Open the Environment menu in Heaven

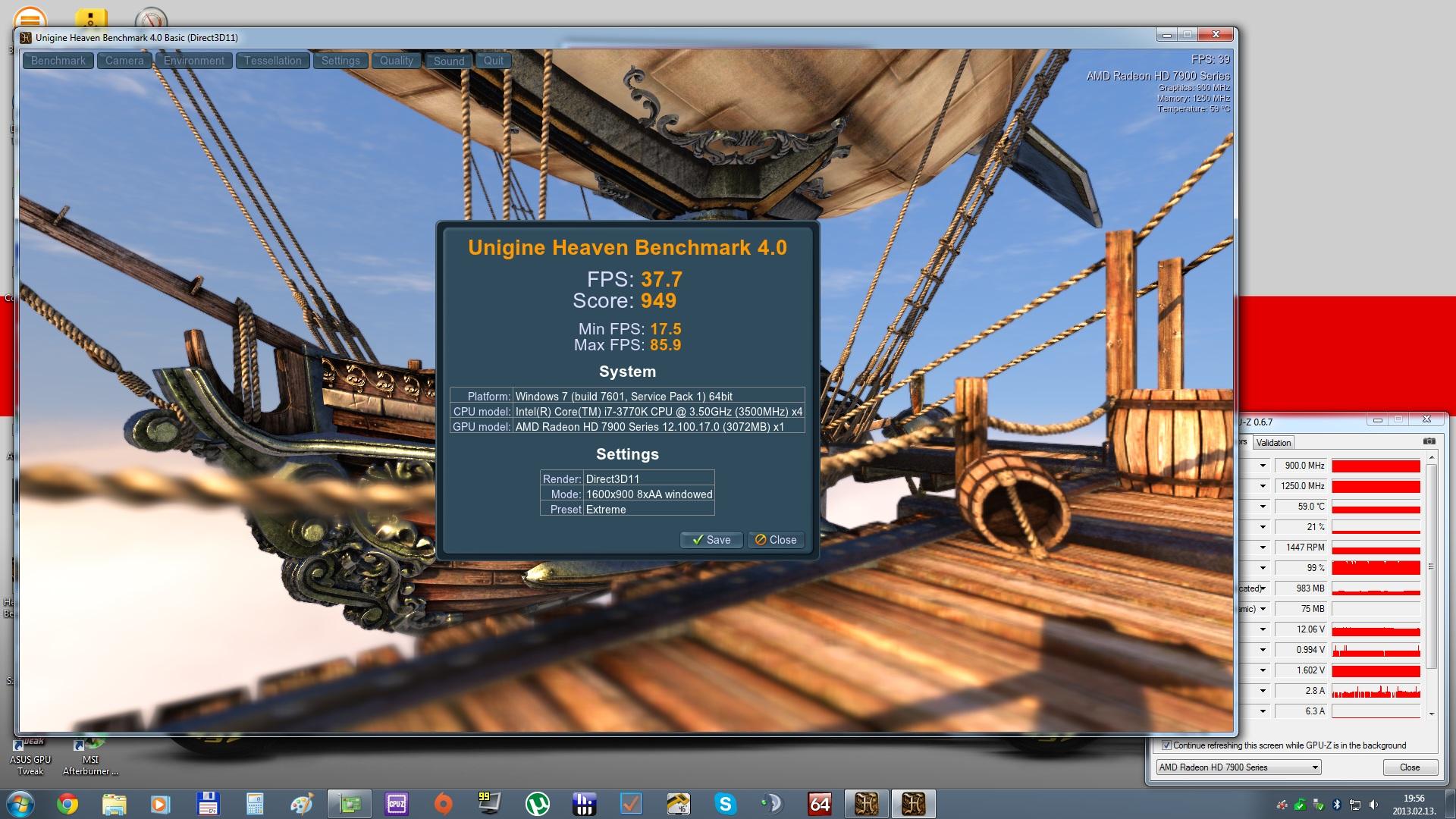(x=194, y=61)
